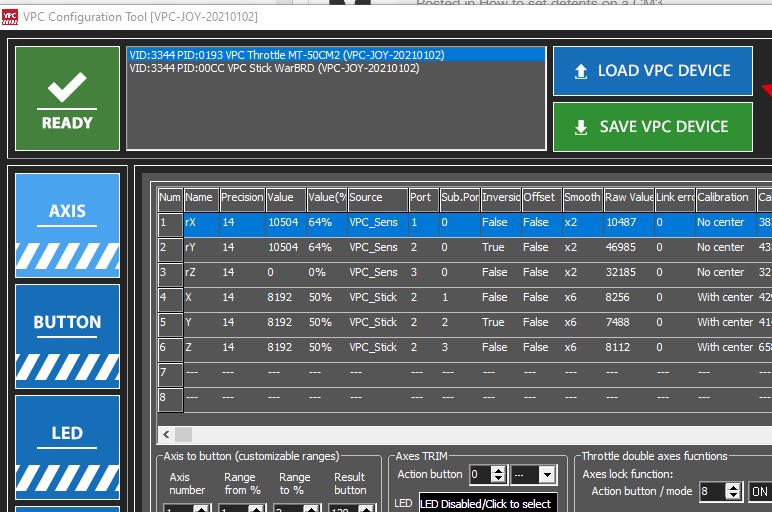Click the green READY status button
This screenshot has height=512, width=772.
tap(67, 98)
